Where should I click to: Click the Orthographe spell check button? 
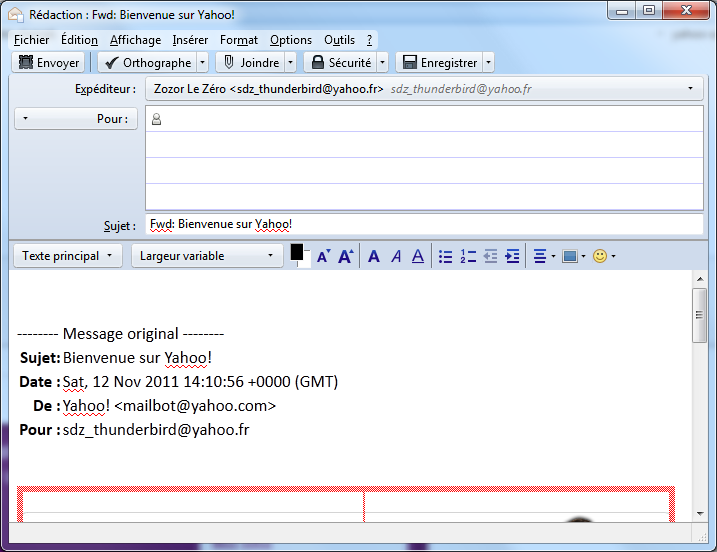[x=147, y=62]
